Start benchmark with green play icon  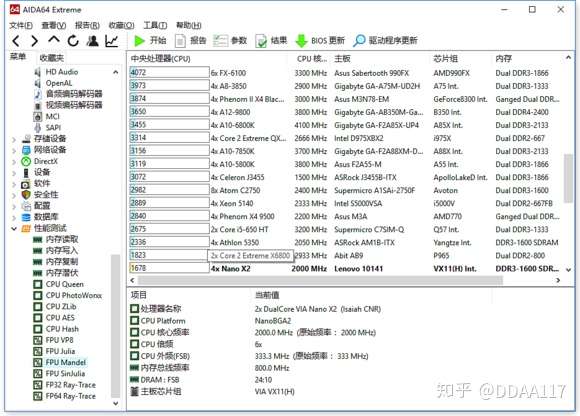(x=139, y=41)
